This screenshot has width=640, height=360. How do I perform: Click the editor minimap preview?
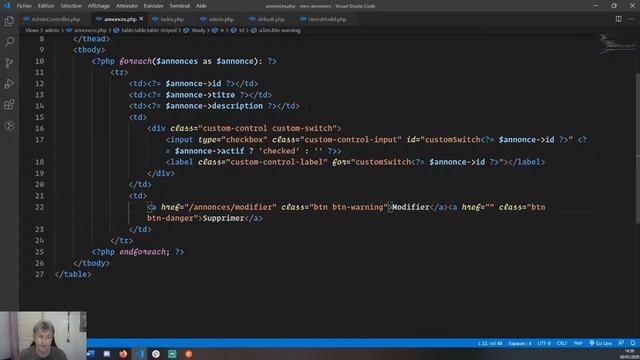click(x=616, y=44)
